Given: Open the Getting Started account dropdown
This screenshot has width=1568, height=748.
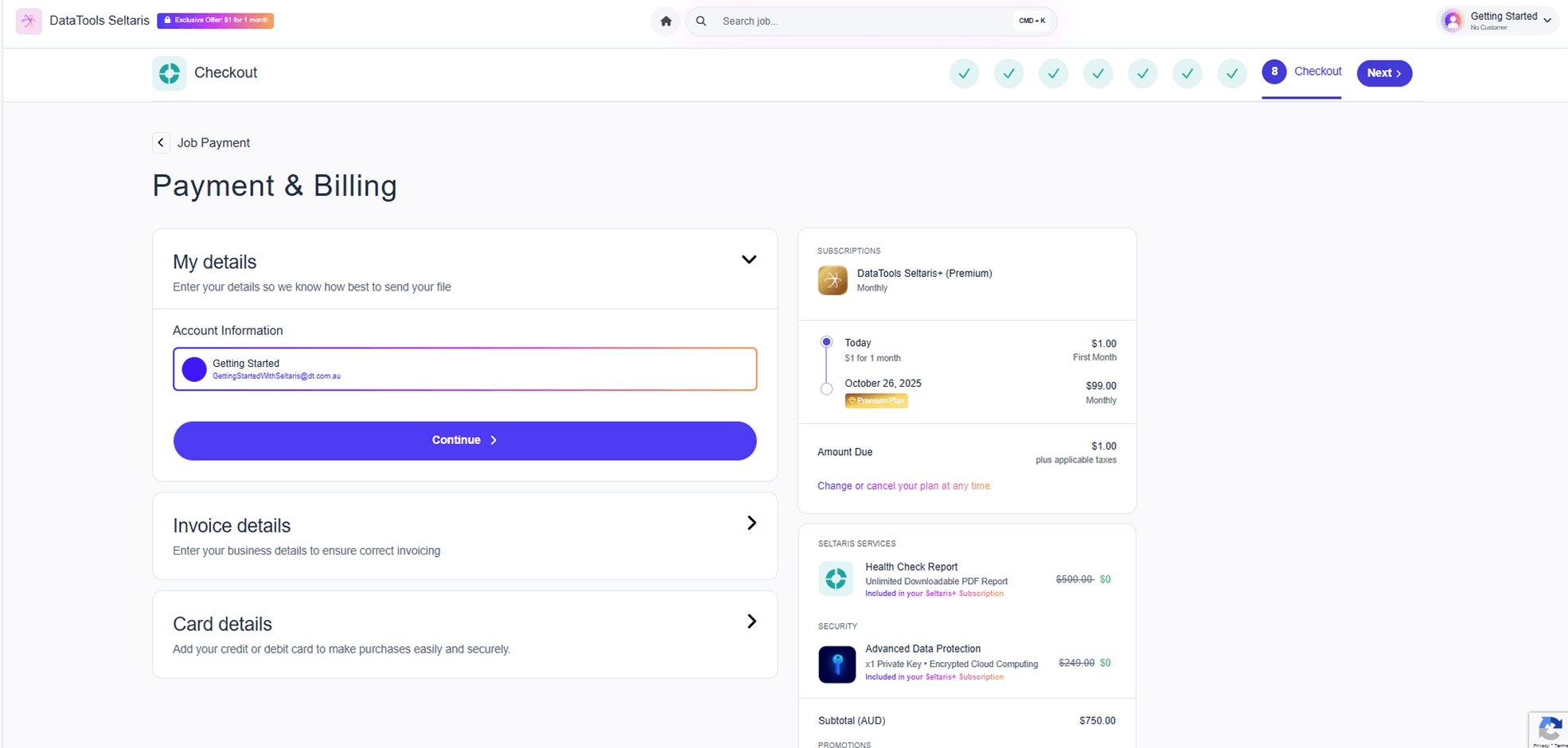Looking at the screenshot, I should coord(1547,21).
